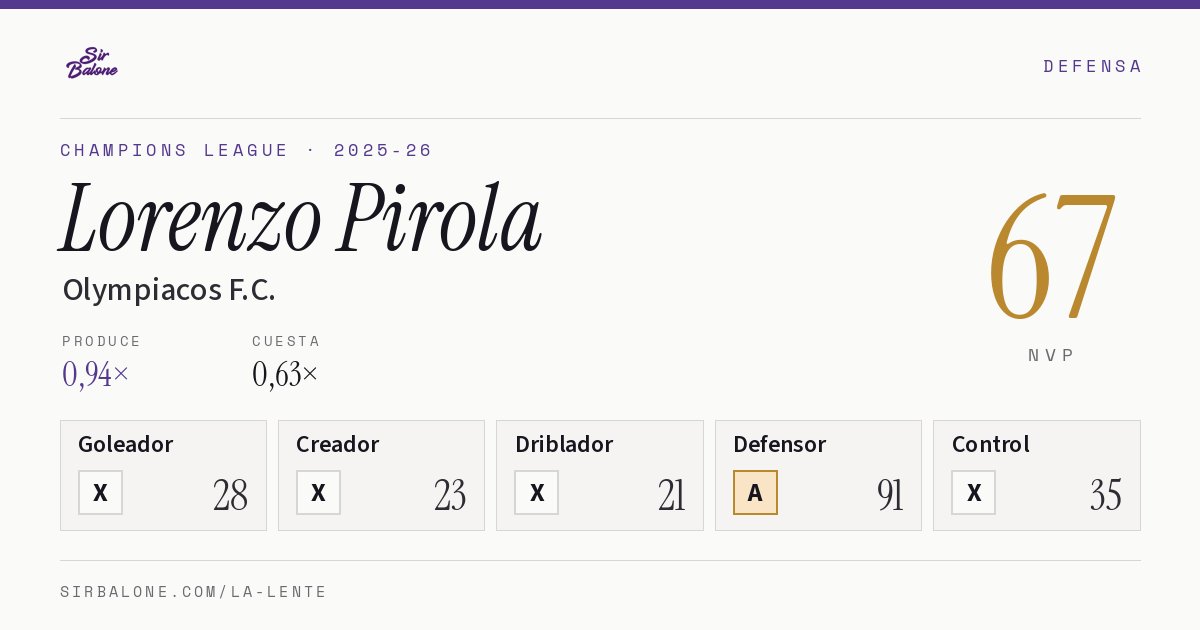Image resolution: width=1200 pixels, height=630 pixels.
Task: Select the X grade badge under Driblador
Action: tap(537, 492)
